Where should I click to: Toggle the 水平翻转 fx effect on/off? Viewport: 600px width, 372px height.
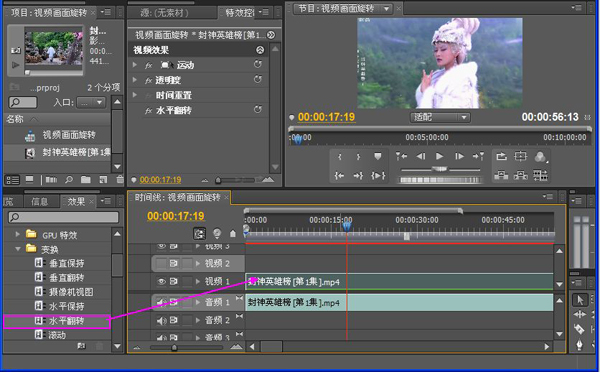[149, 111]
